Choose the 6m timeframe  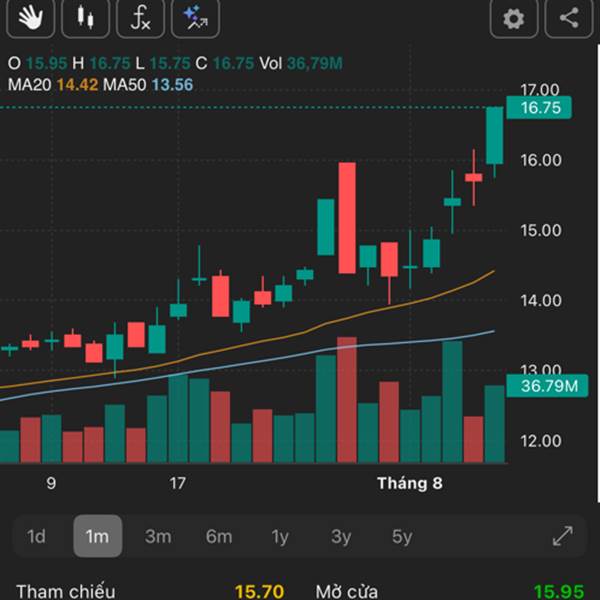coord(219,536)
